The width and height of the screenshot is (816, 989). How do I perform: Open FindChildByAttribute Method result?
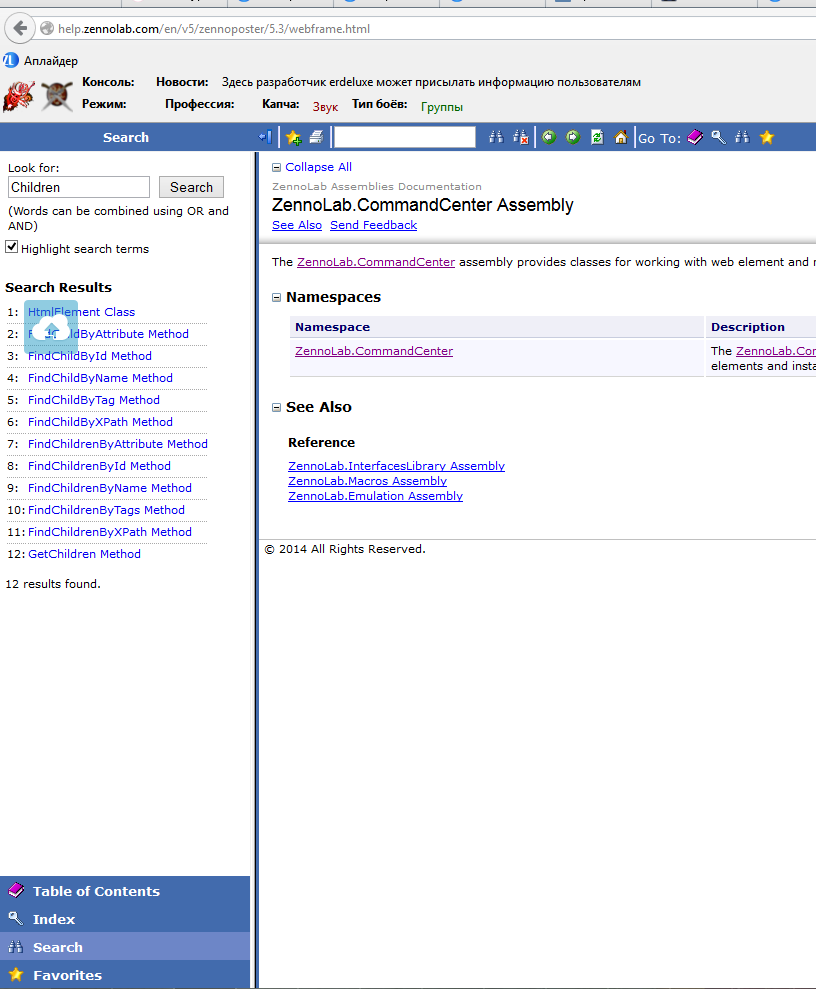coord(108,334)
